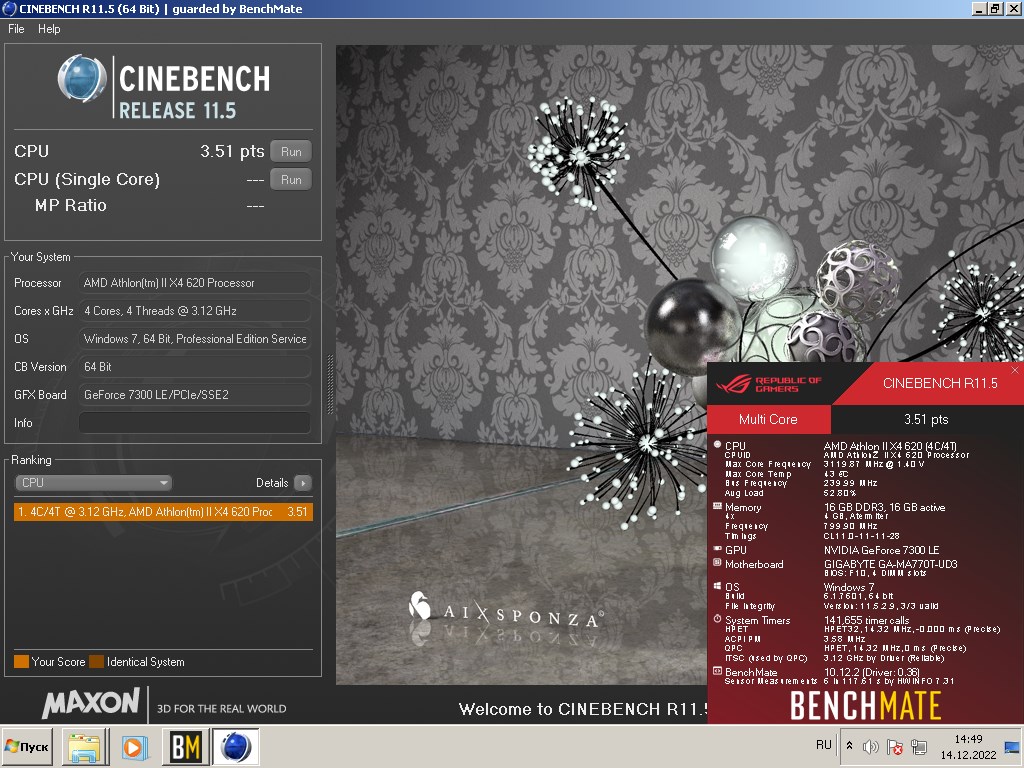Open the File menu
Viewport: 1024px width, 768px height.
click(16, 29)
